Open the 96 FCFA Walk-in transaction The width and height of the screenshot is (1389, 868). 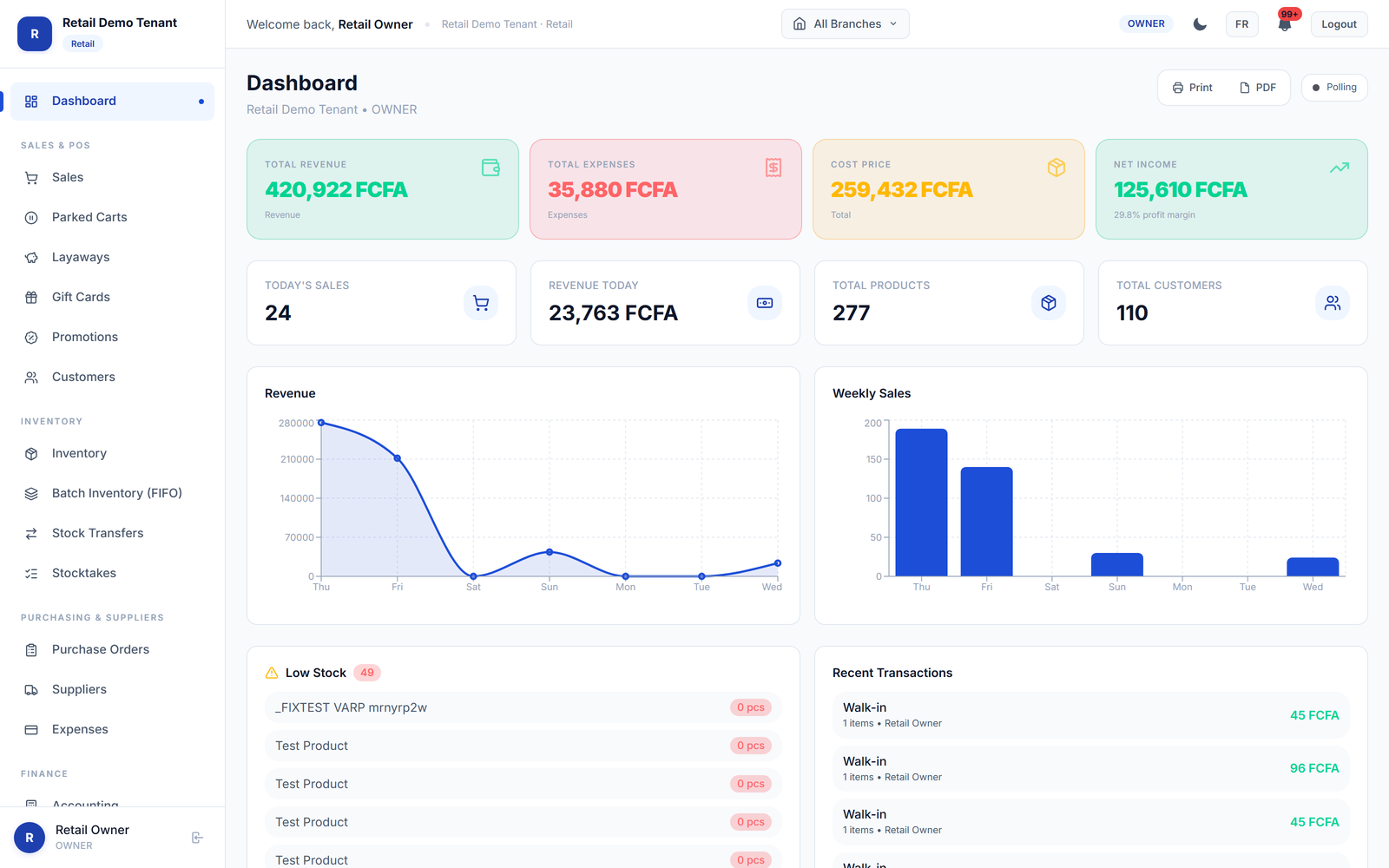point(1091,768)
